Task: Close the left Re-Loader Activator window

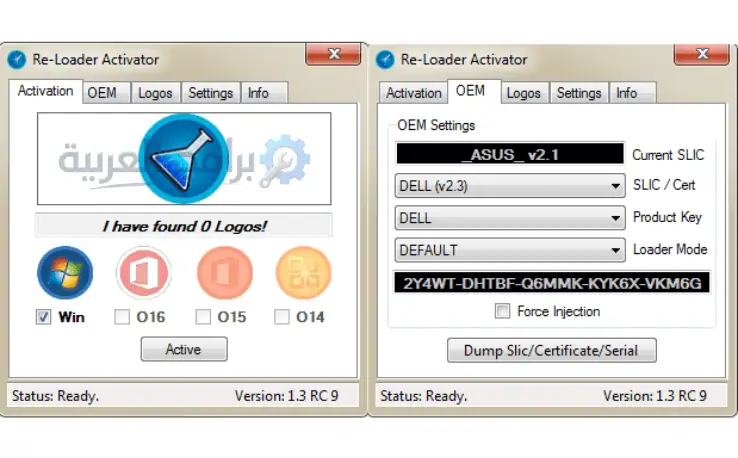Action: click(333, 54)
